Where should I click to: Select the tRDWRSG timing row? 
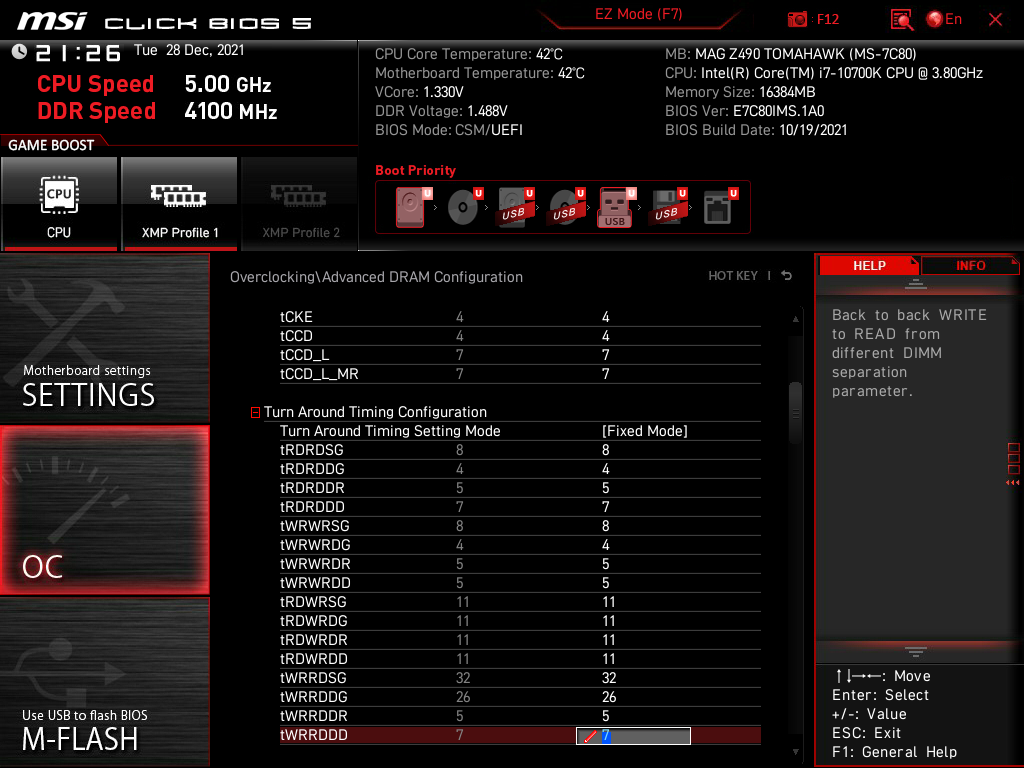pyautogui.click(x=520, y=601)
